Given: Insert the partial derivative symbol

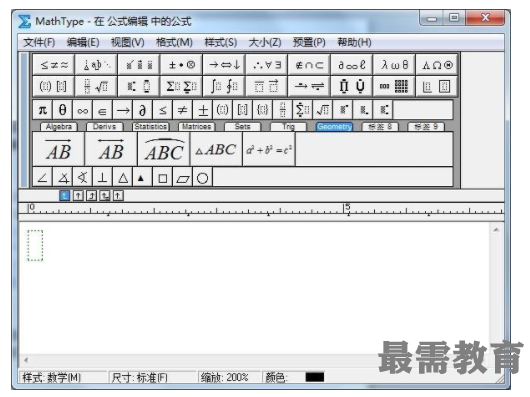Looking at the screenshot, I should [143, 110].
